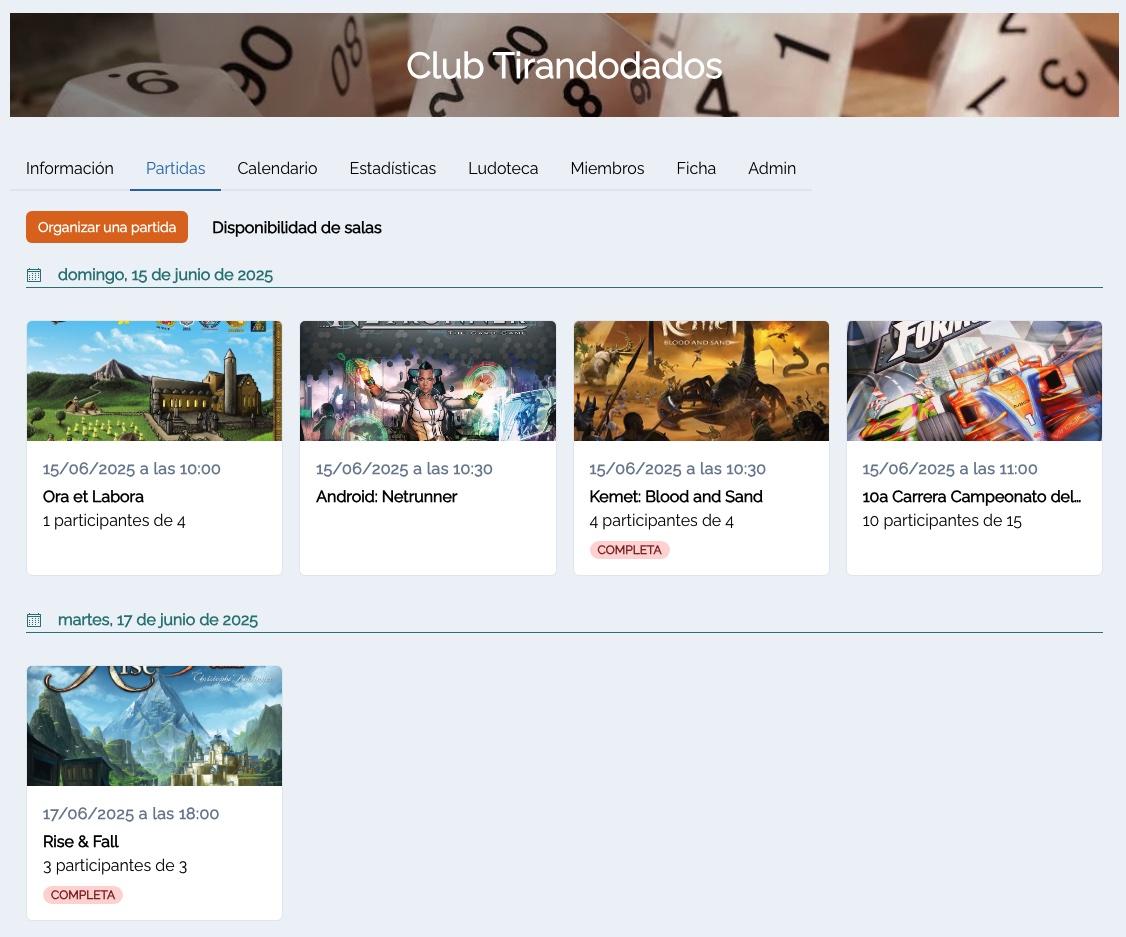
Task: Open the Admin tab
Action: (x=772, y=169)
